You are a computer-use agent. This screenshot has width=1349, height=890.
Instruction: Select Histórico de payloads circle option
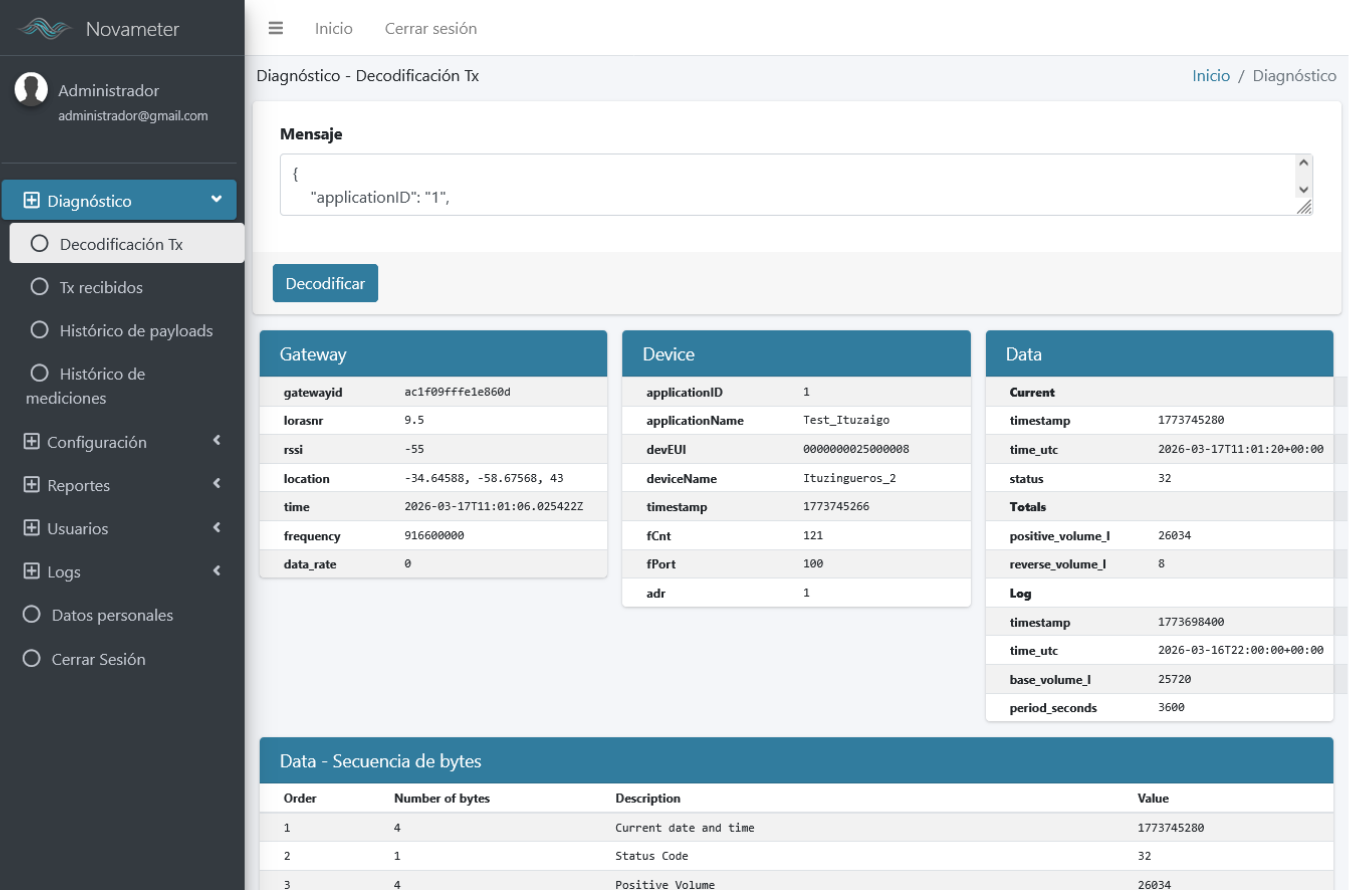[x=40, y=330]
